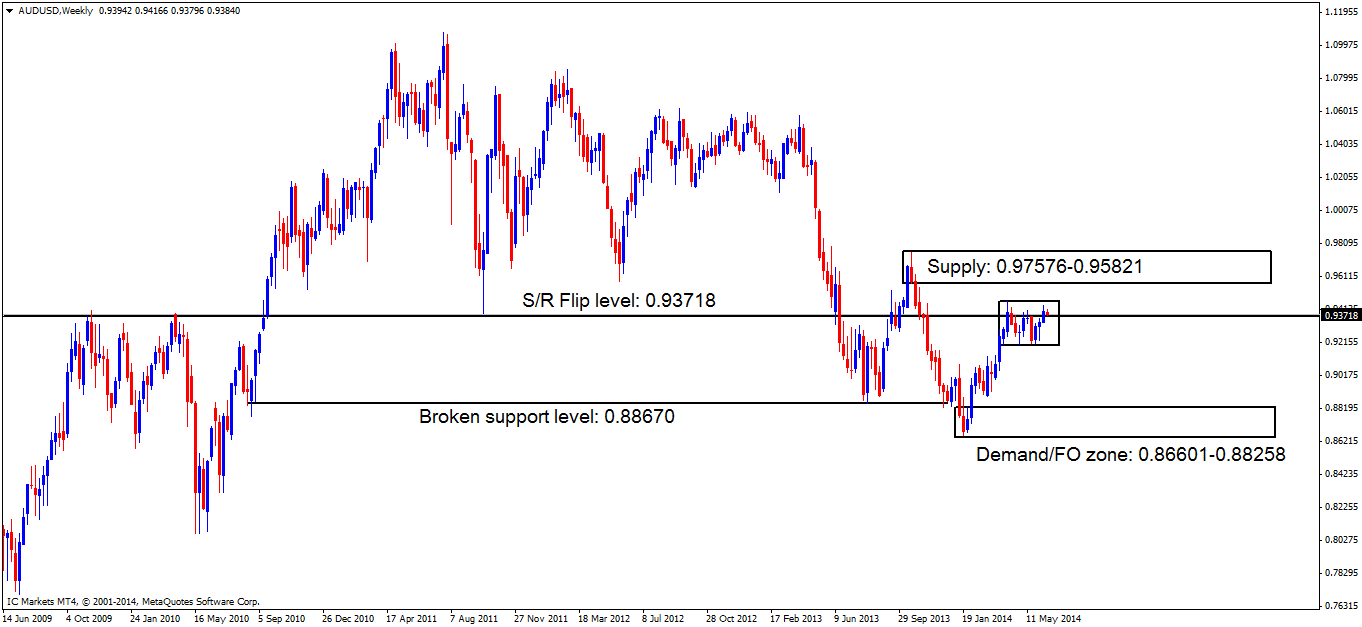Select the Supply: 0.97576-0.95821 label
Screen dimensions: 1362x627
click(1035, 267)
